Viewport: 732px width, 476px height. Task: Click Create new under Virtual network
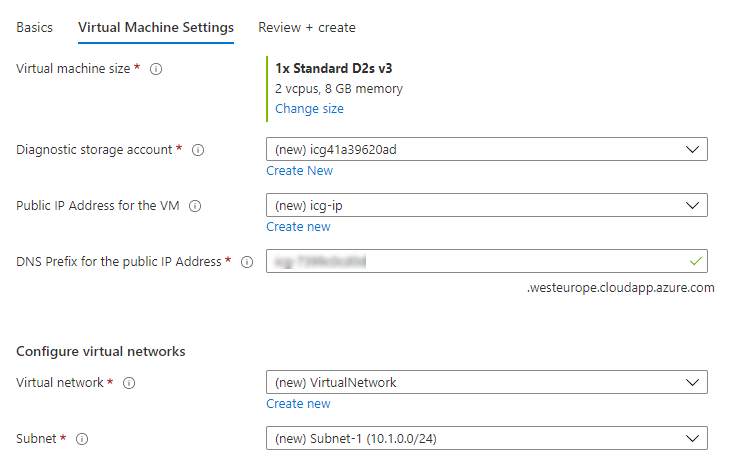click(x=298, y=404)
